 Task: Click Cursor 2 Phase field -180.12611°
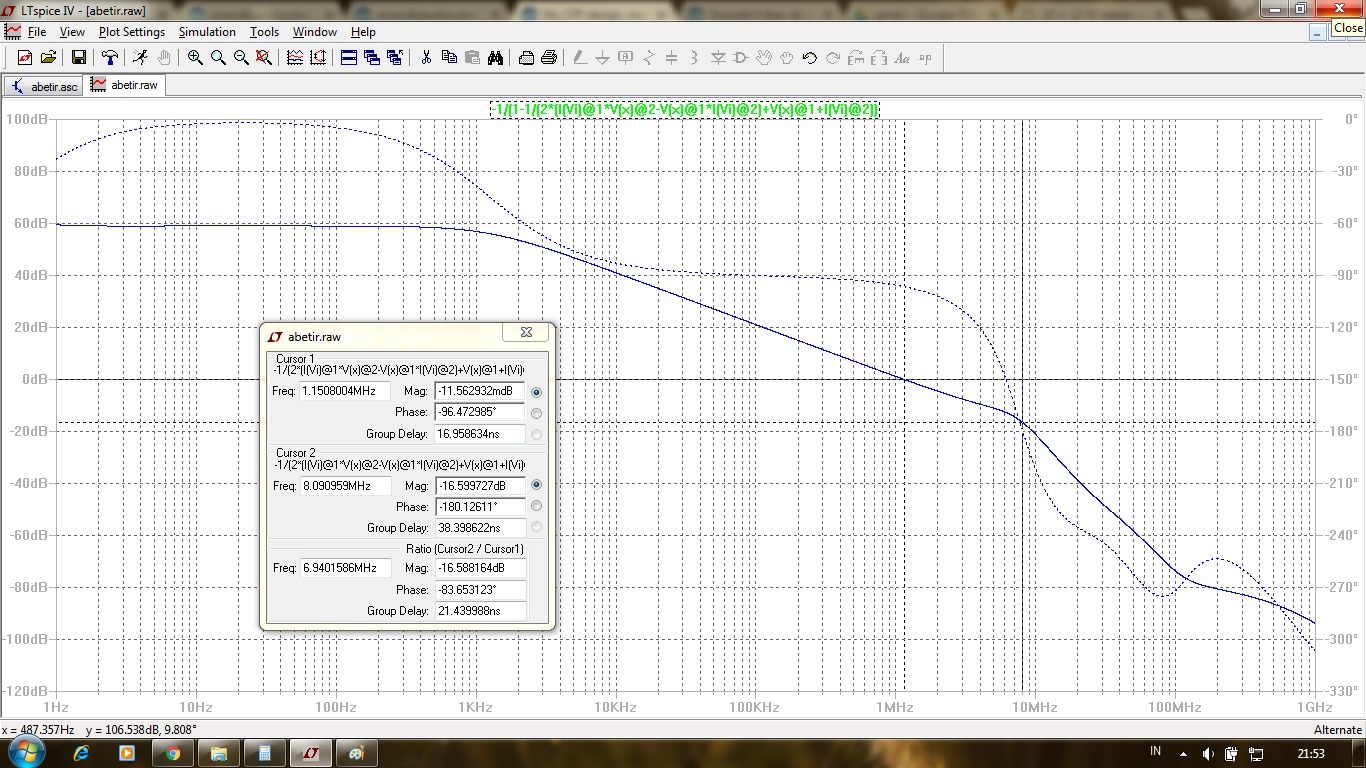tap(481, 507)
